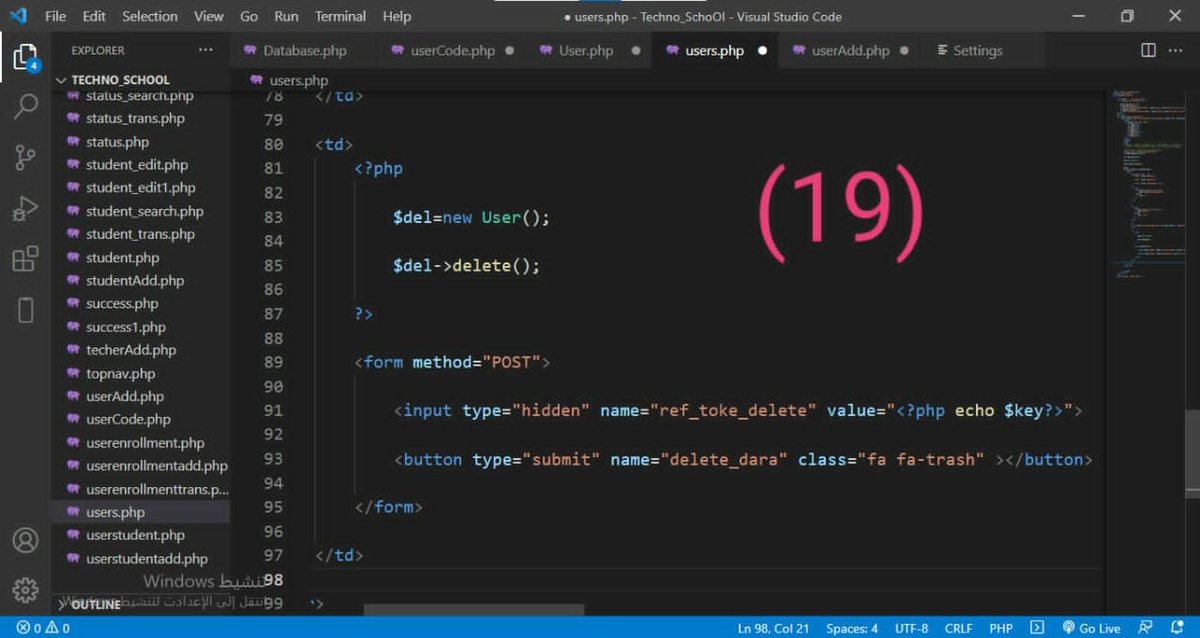
Task: Open student_search.php in explorer
Action: (x=144, y=211)
